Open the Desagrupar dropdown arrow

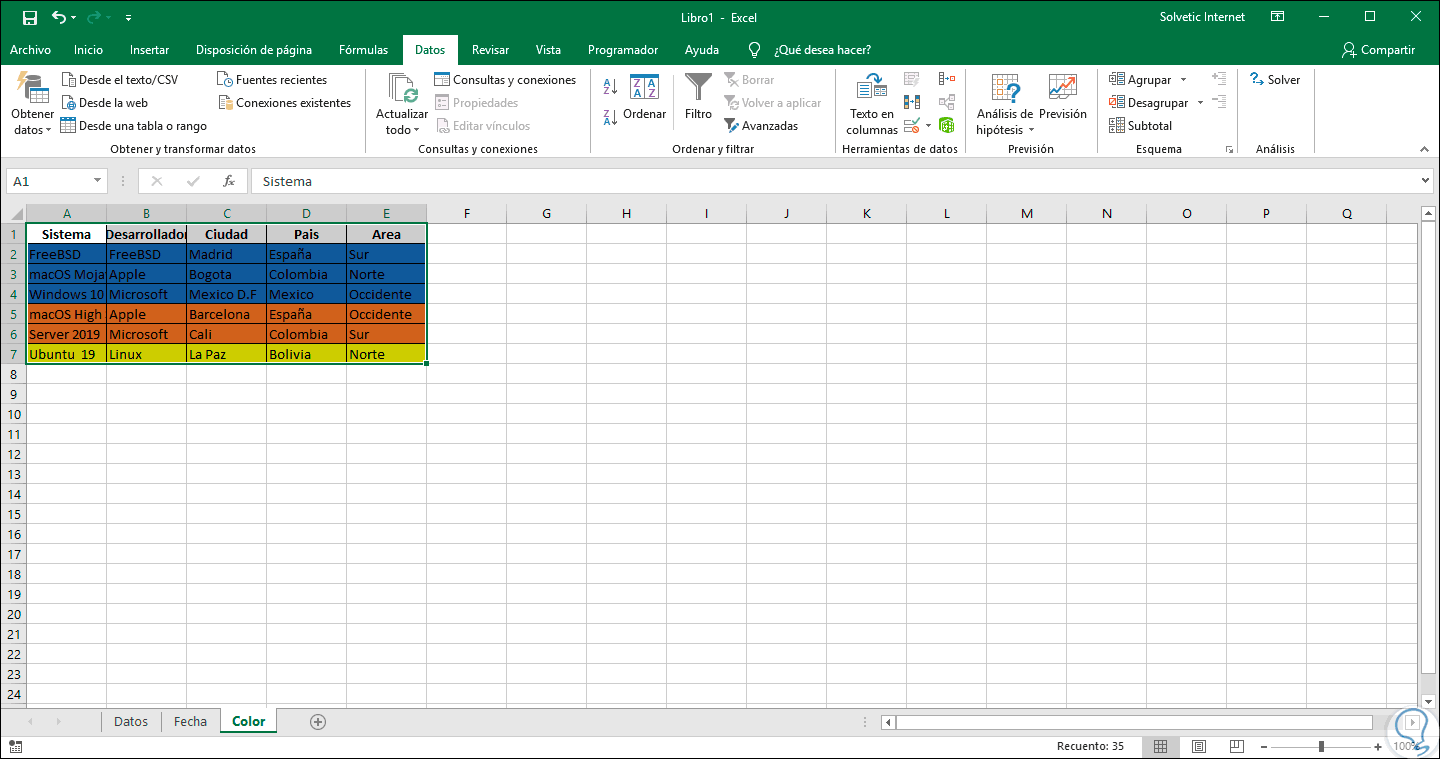tap(1198, 103)
